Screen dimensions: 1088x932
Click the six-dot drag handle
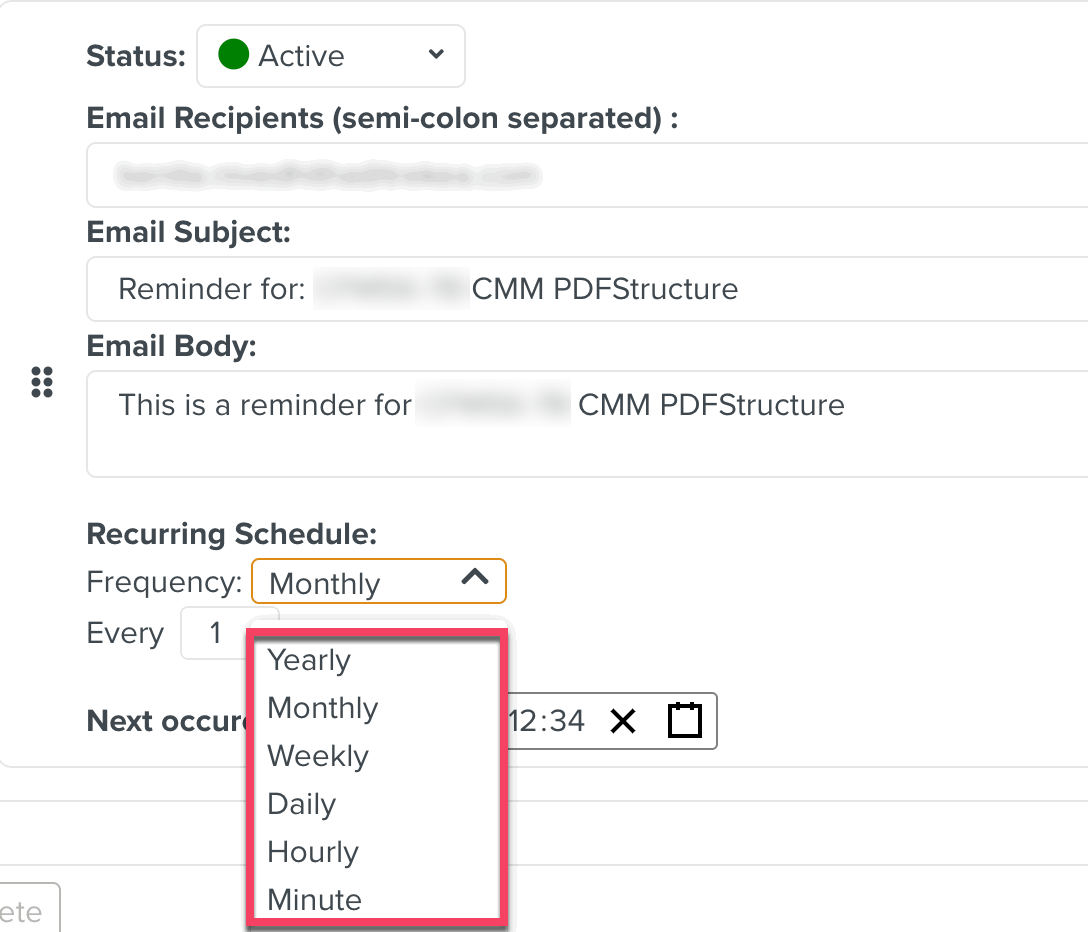(x=42, y=382)
